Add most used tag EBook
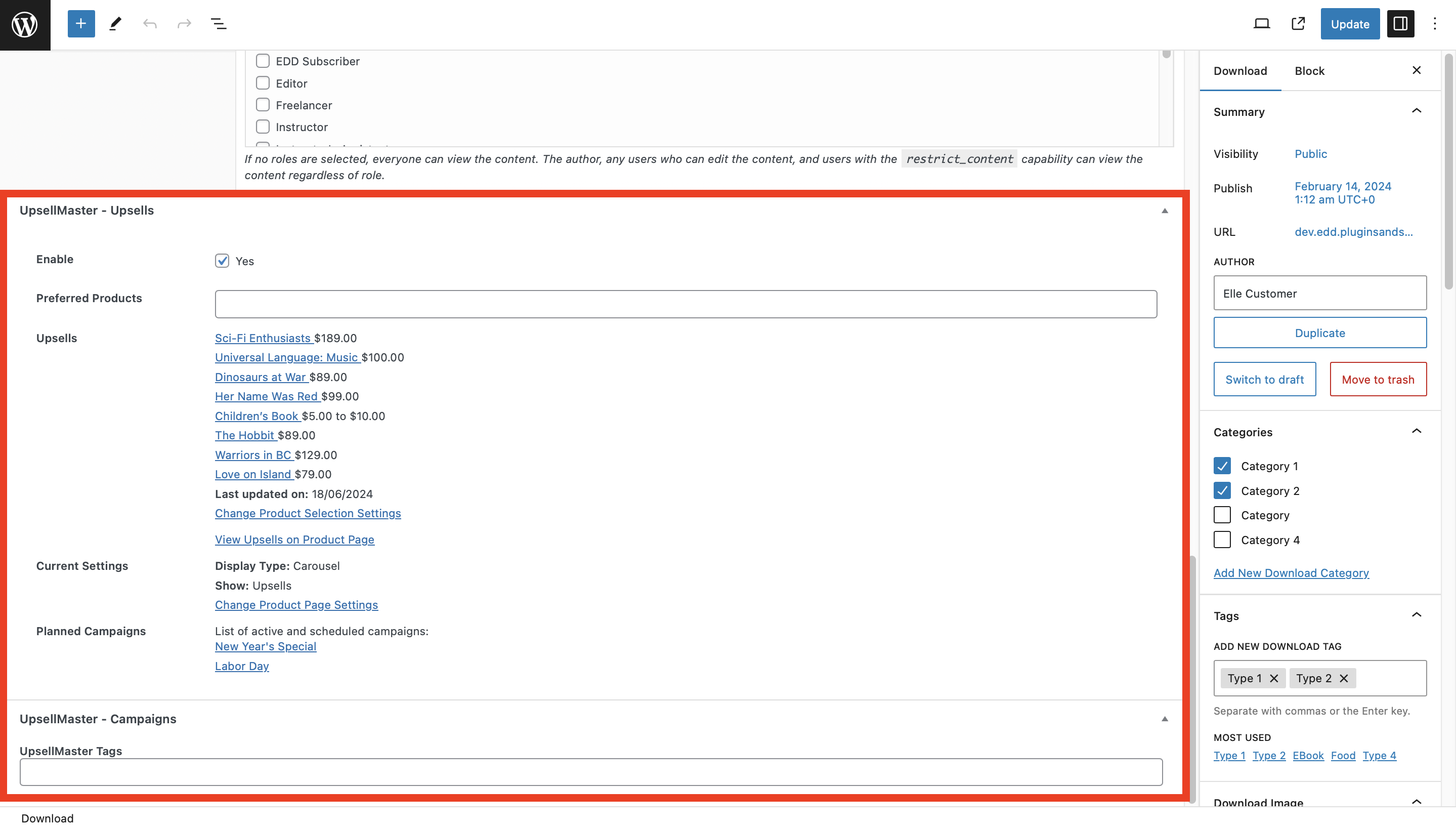This screenshot has height=828, width=1456. coord(1308,755)
